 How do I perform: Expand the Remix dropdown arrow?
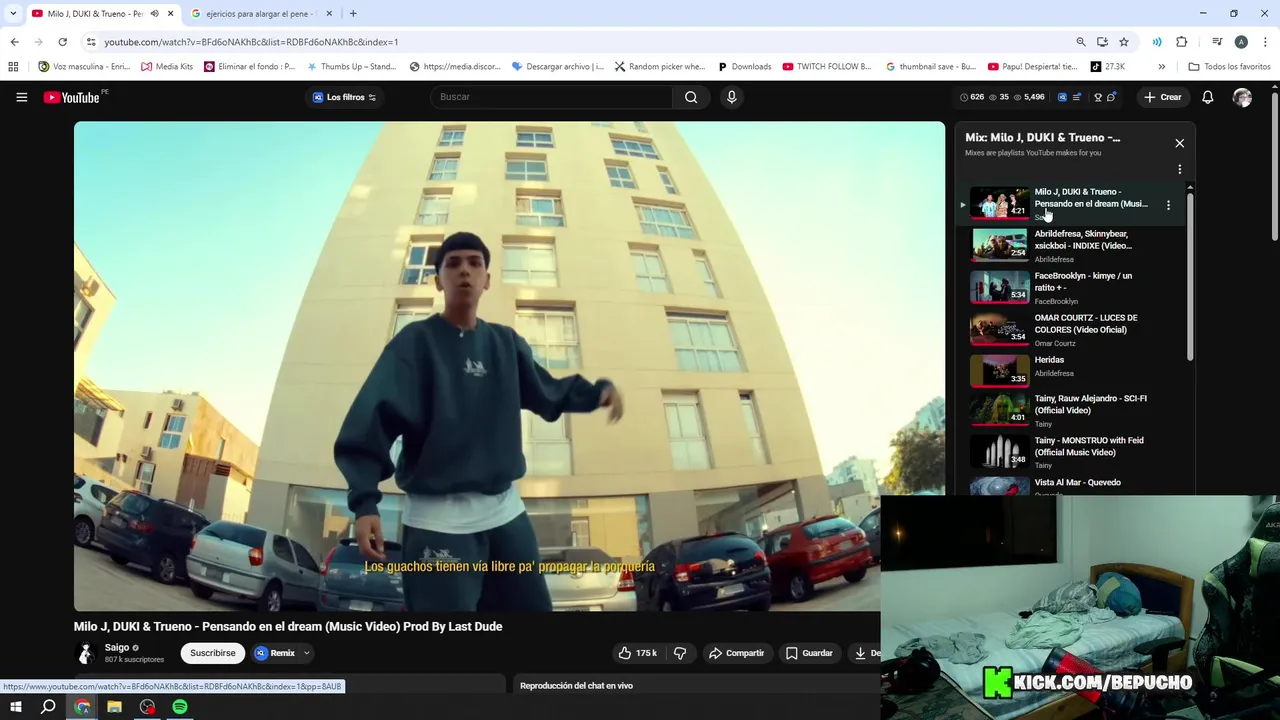pyautogui.click(x=307, y=653)
